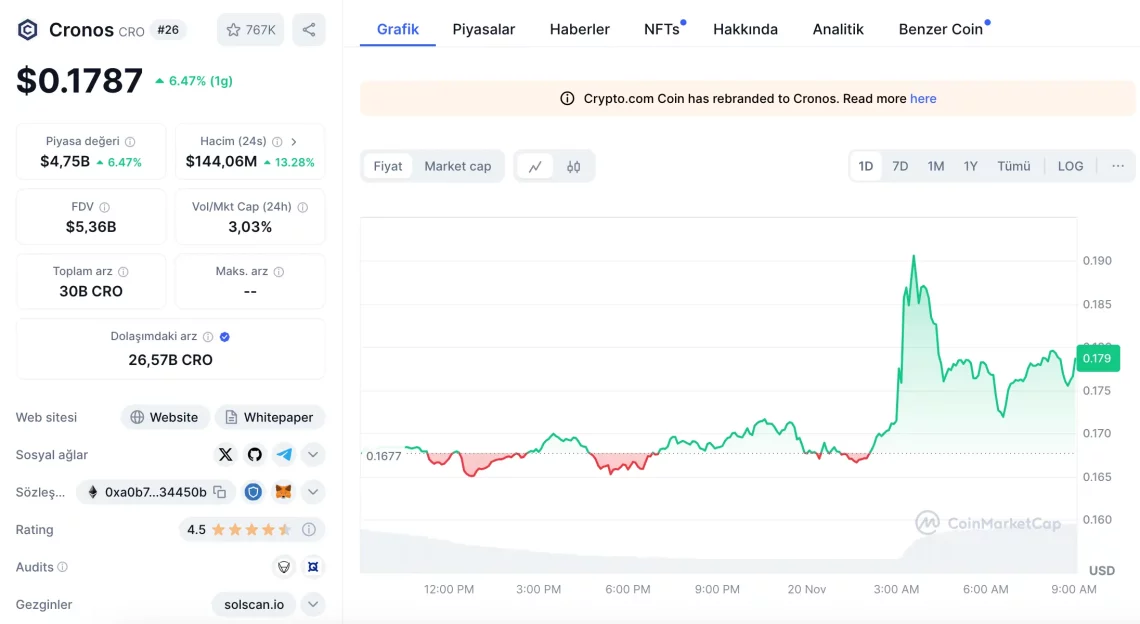Click the blue shield icon beside contract
The image size is (1140, 624).
pos(254,492)
